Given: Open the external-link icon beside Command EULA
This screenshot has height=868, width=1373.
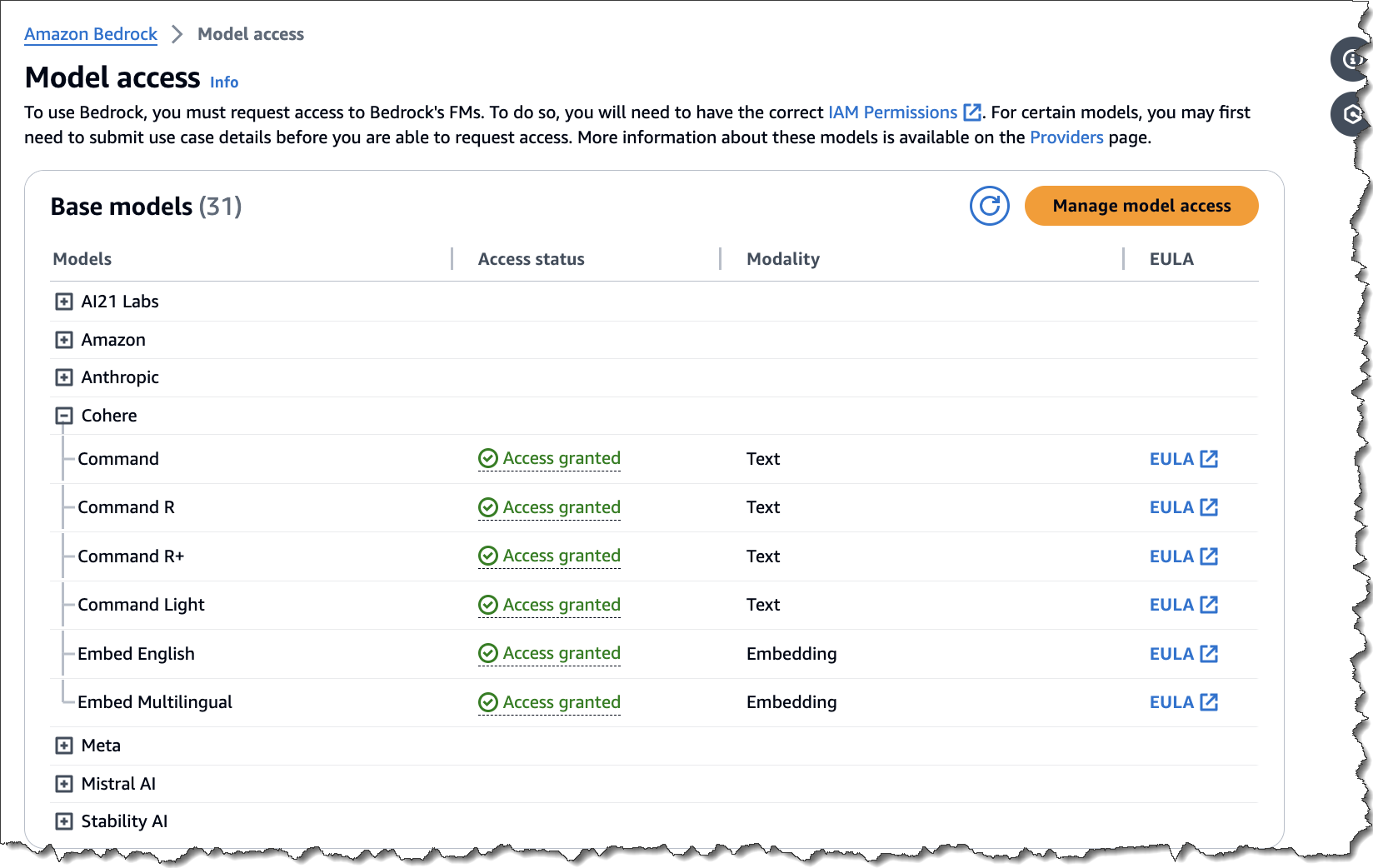Looking at the screenshot, I should coord(1209,459).
